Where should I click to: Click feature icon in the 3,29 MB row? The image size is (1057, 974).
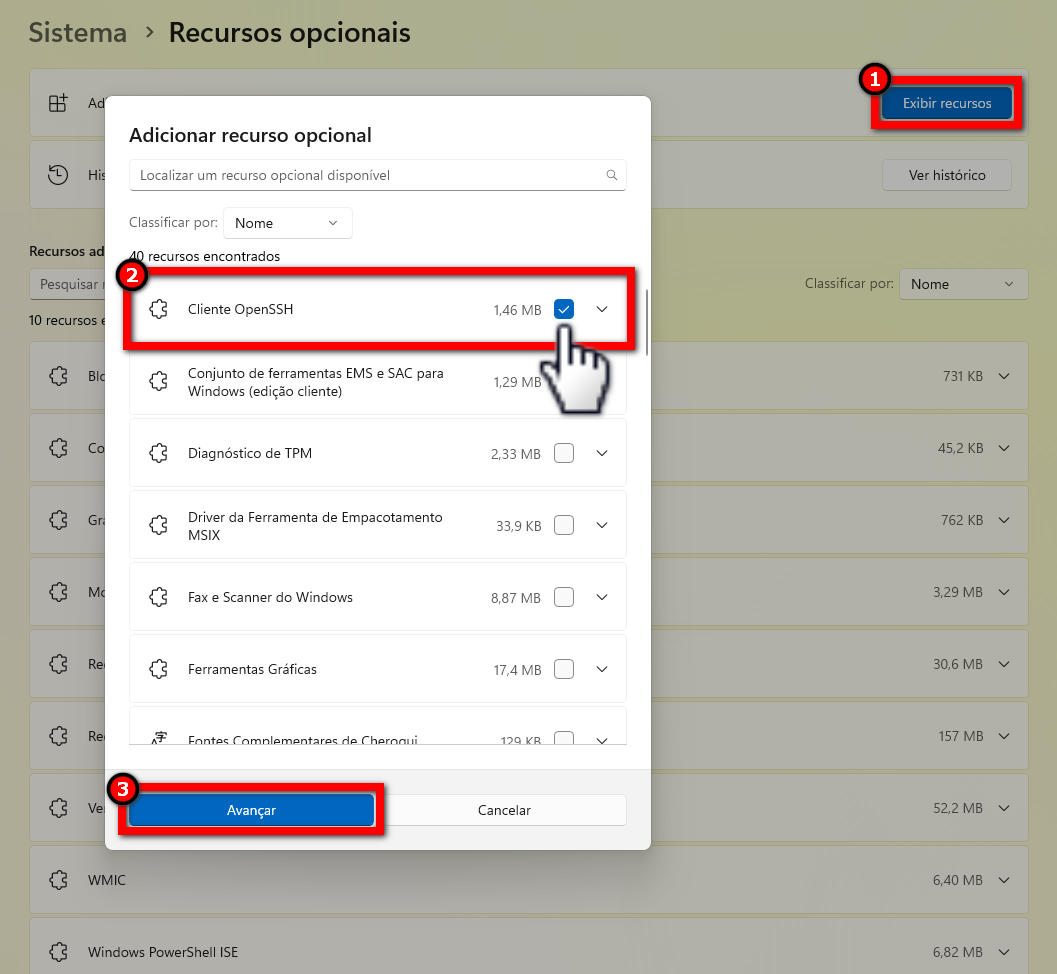click(59, 592)
